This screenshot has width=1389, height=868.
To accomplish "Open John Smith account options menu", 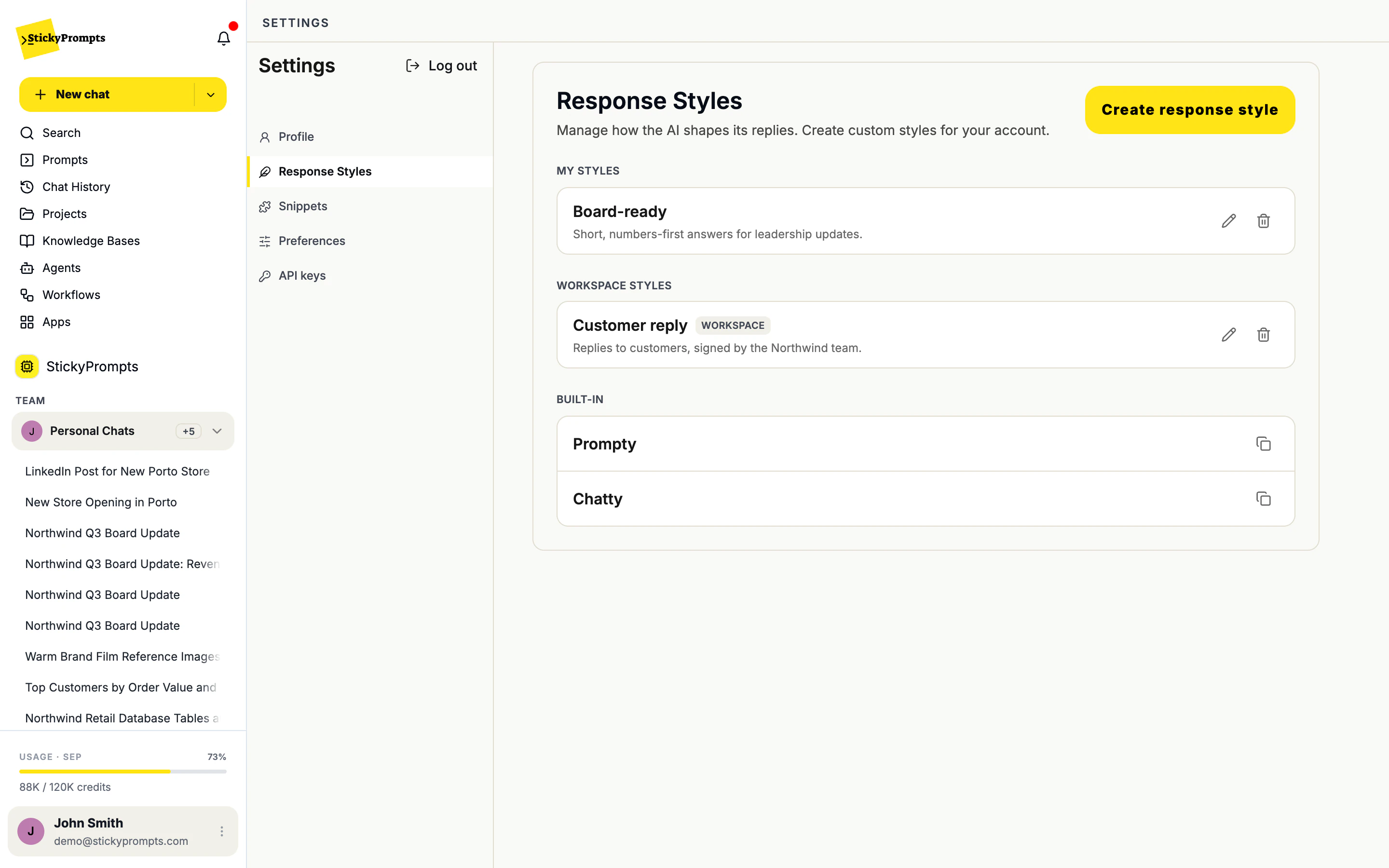I will coord(221,831).
